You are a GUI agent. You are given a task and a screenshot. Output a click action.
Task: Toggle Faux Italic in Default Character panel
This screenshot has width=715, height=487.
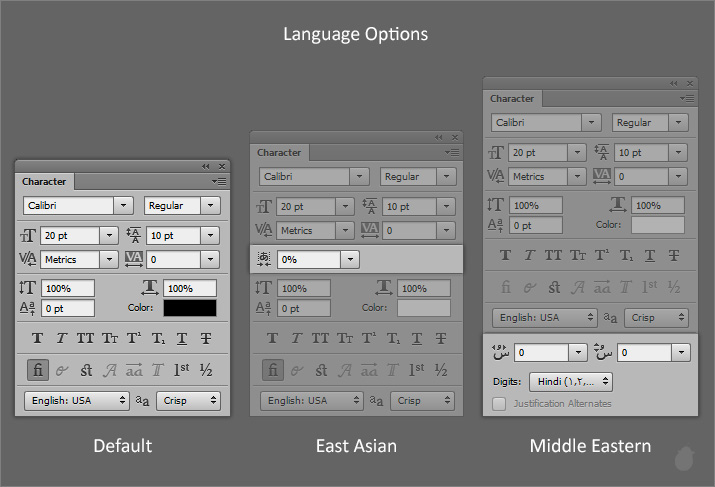click(61, 338)
